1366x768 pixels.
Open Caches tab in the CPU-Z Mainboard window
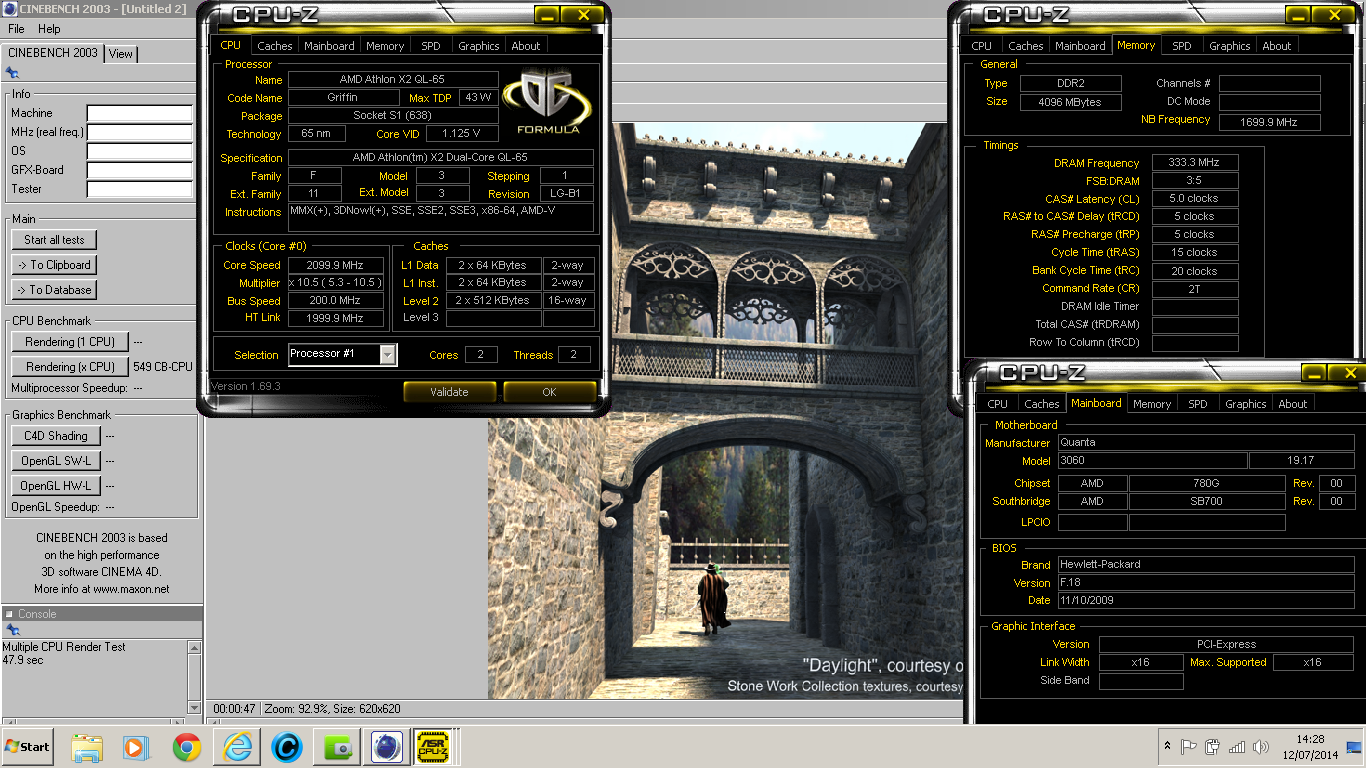click(x=1041, y=404)
